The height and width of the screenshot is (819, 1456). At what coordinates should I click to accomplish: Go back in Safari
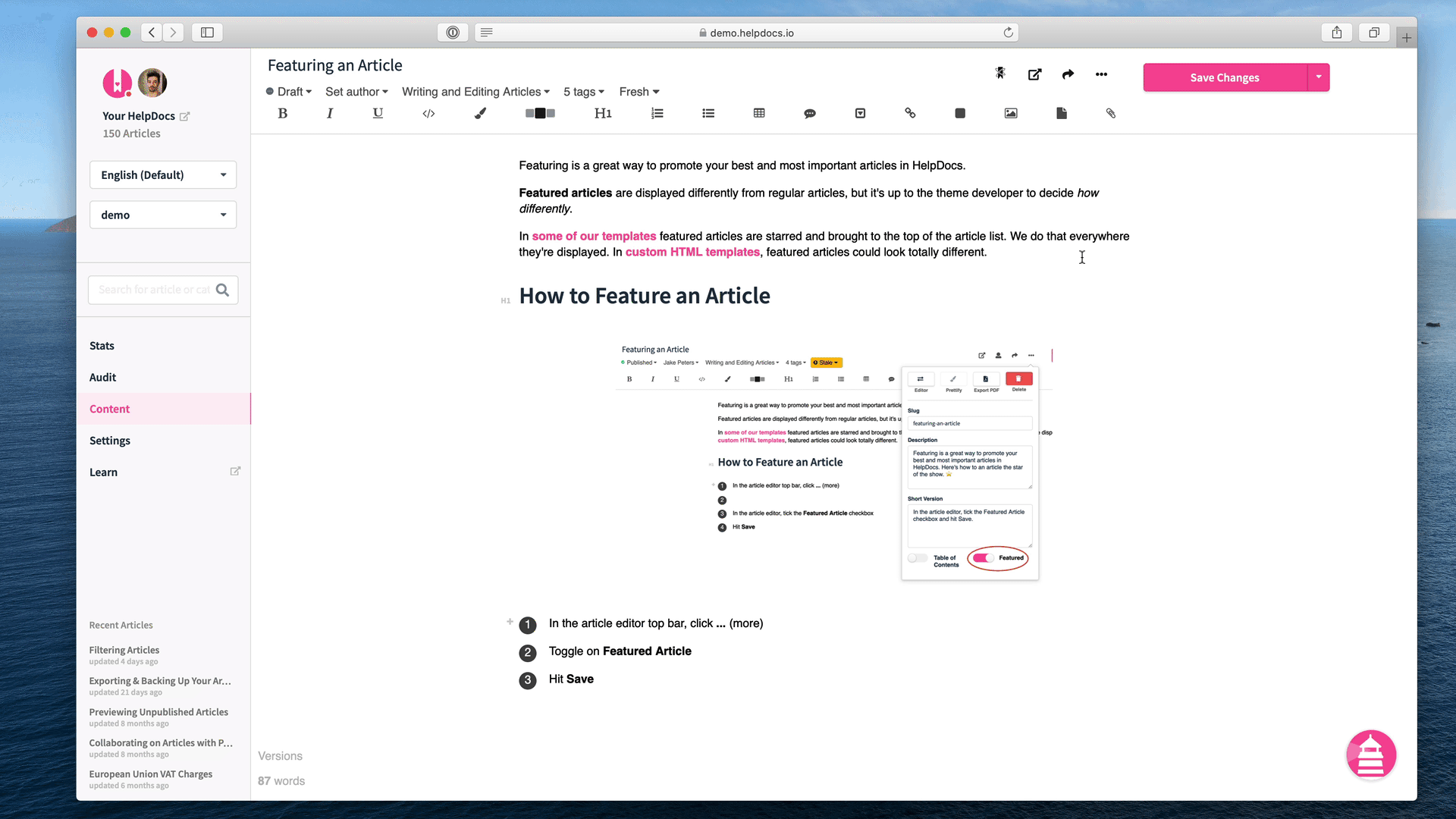tap(152, 33)
